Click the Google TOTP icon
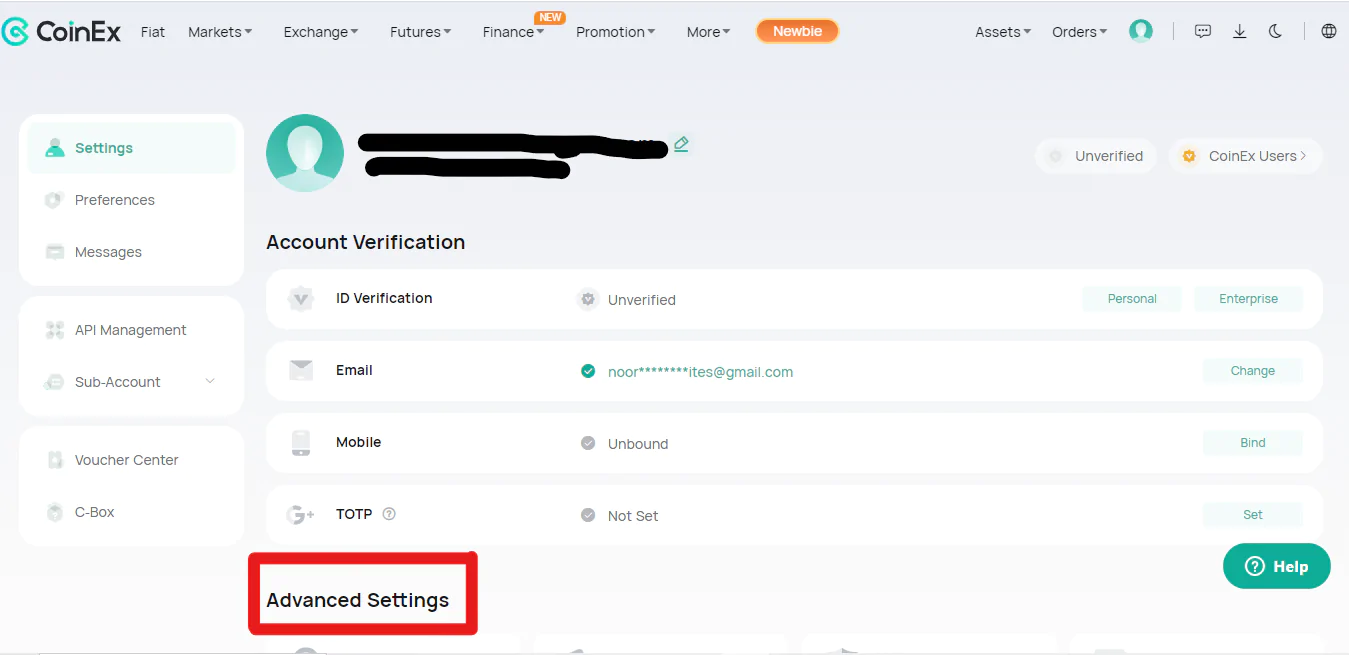Viewport: 1349px width, 655px height. click(300, 515)
